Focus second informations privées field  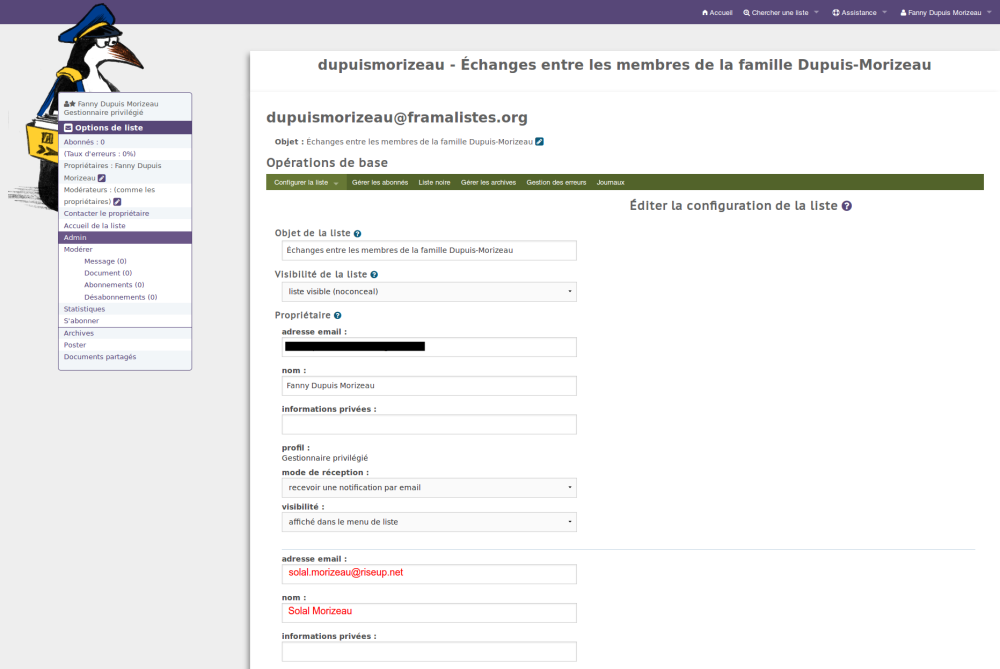429,652
